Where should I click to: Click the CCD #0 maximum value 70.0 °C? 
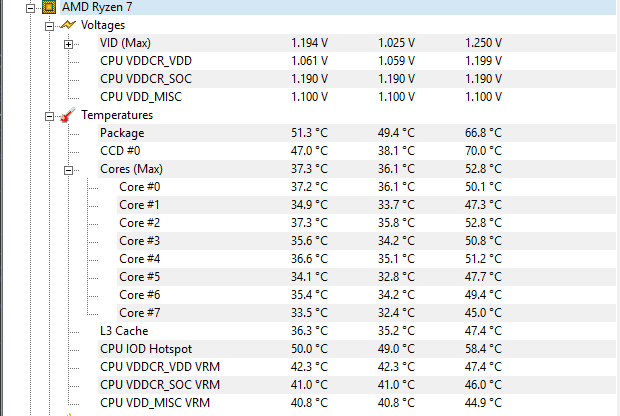pos(484,151)
